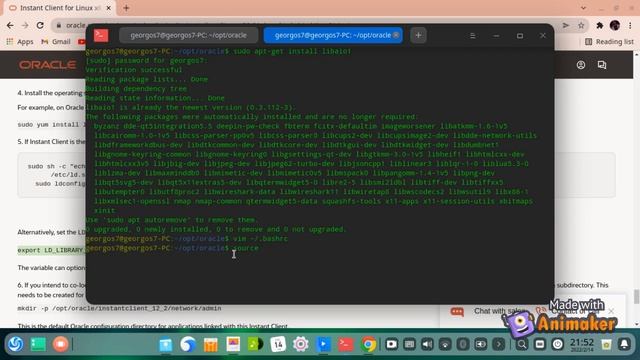Viewport: 640px width, 360px height.
Task: Open the network settings tray icon
Action: coord(445,344)
